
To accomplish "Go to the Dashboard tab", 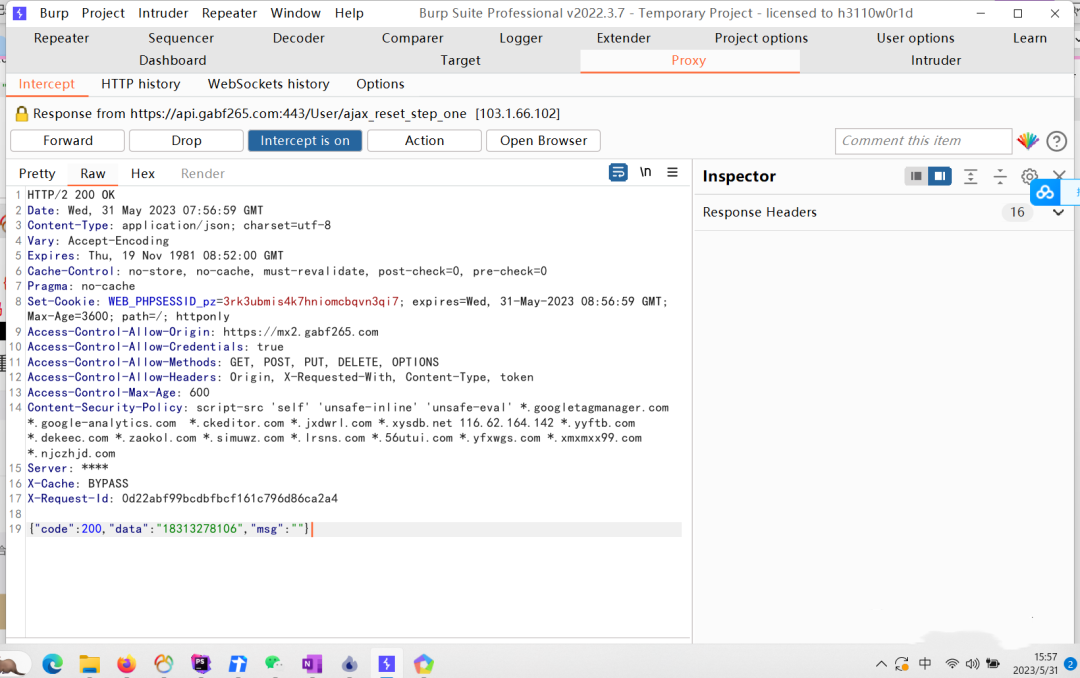I will (x=172, y=61).
